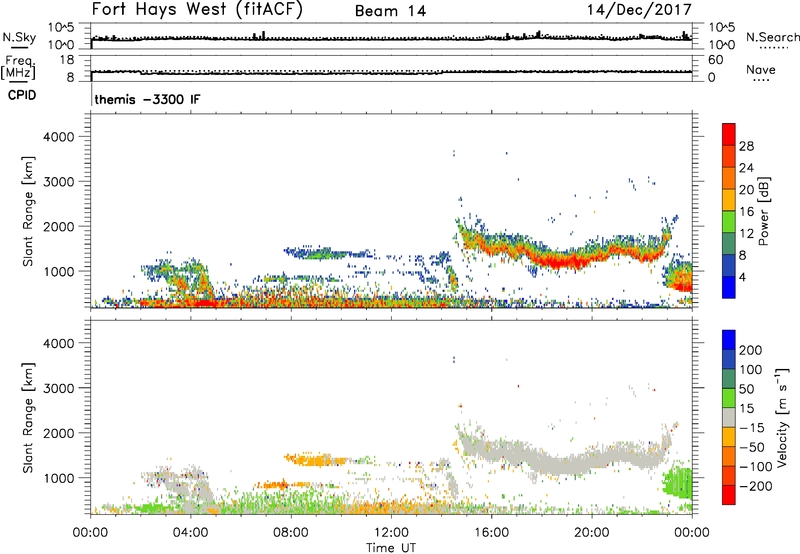
Task: Click the plot title "Fort Hays West (fitACF)"
Action: 196,10
